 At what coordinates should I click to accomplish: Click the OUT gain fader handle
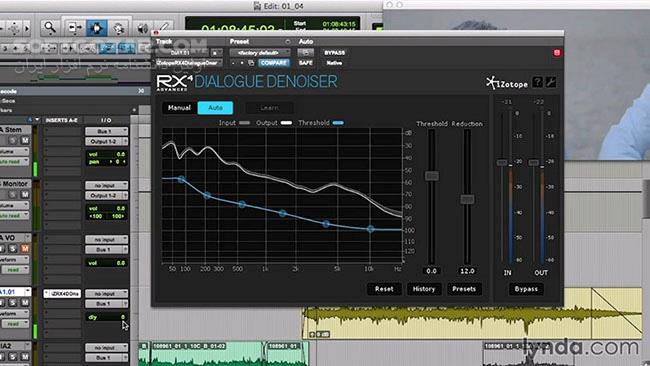534,162
